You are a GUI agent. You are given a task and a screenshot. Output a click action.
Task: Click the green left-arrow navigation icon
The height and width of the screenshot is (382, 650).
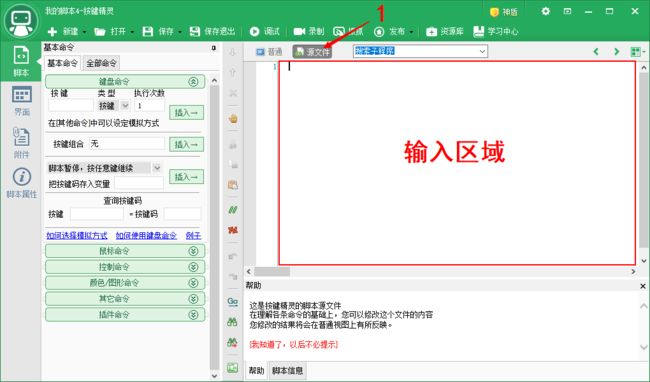(x=596, y=51)
